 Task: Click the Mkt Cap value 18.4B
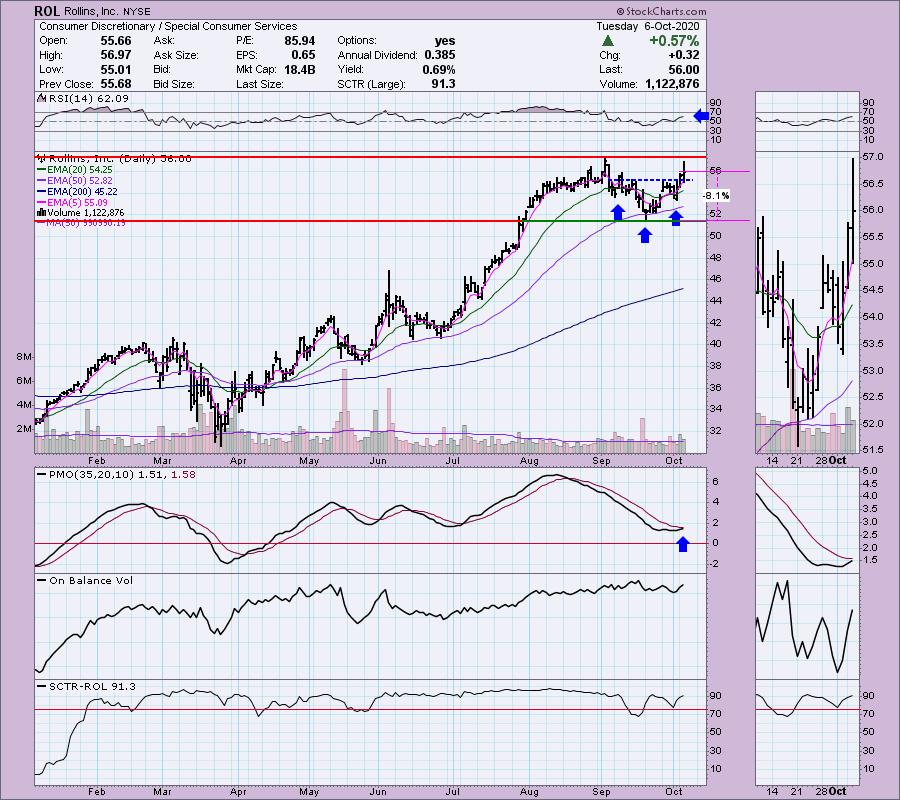point(300,69)
